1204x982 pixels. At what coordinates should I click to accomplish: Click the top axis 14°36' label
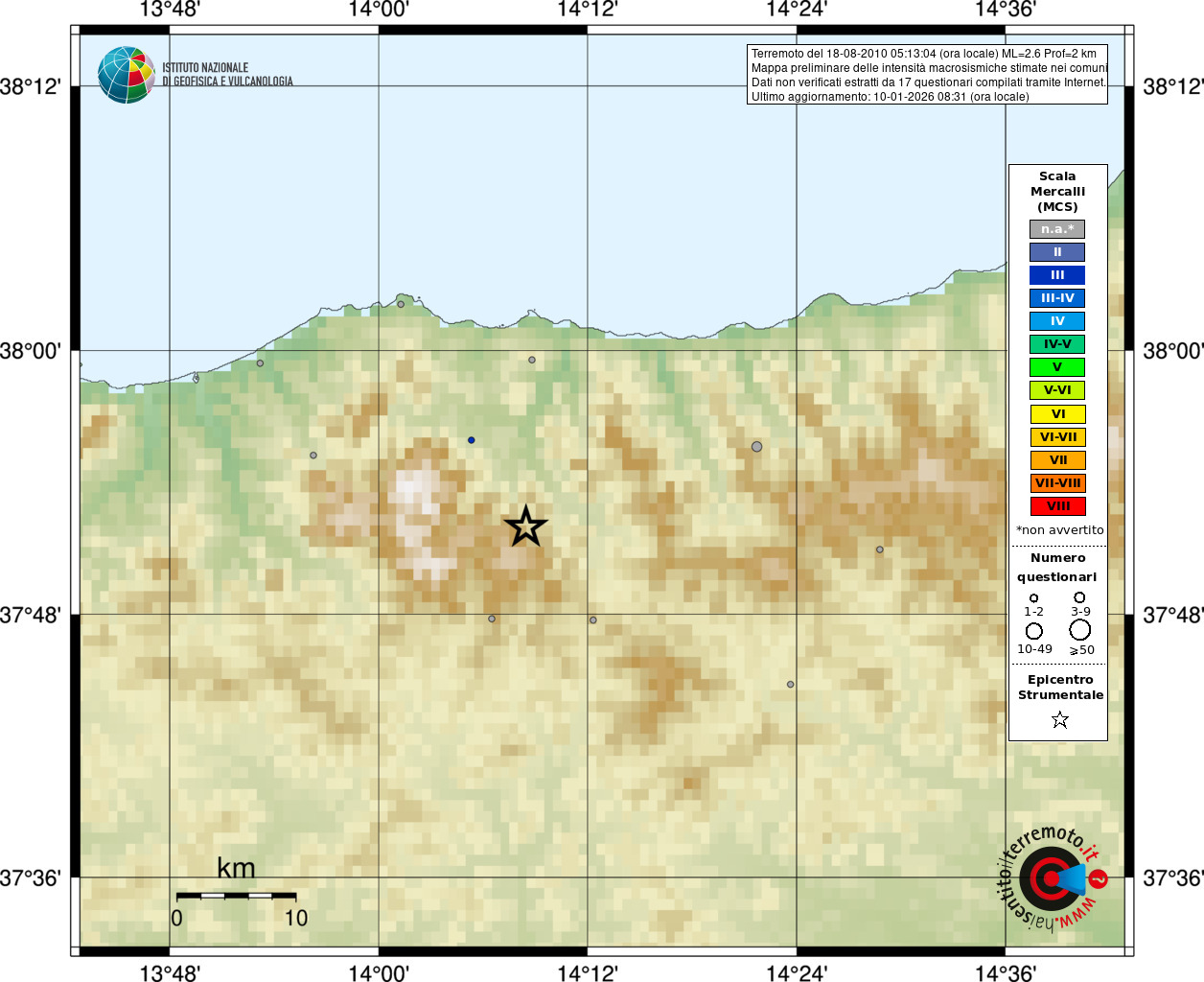[1006, 11]
